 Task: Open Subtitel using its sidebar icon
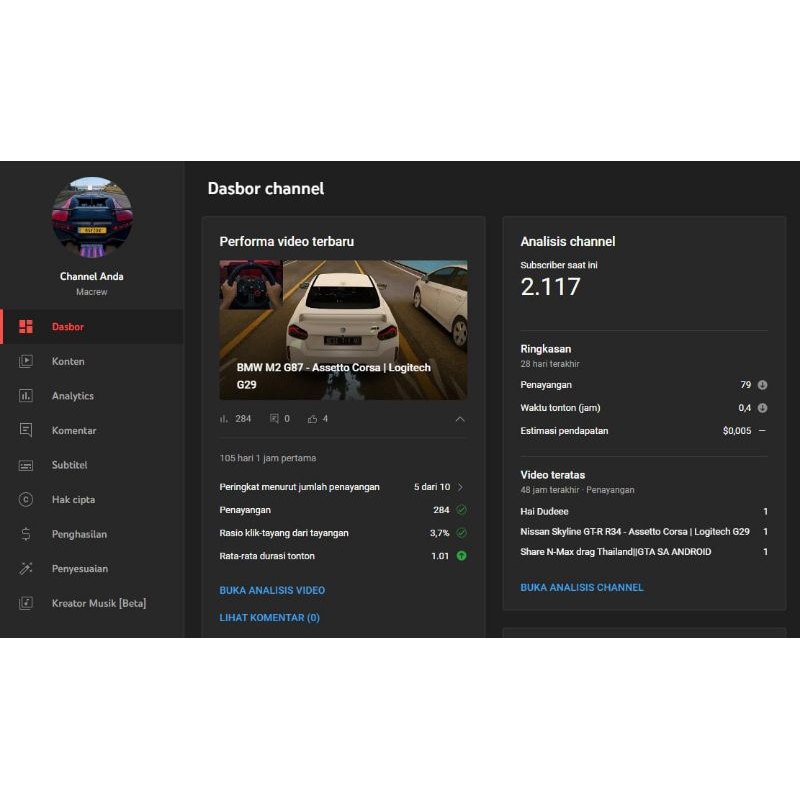[29, 465]
